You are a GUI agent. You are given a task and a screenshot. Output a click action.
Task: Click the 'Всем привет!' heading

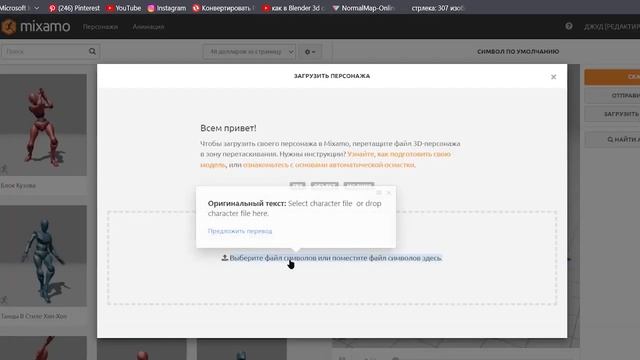[x=228, y=128]
